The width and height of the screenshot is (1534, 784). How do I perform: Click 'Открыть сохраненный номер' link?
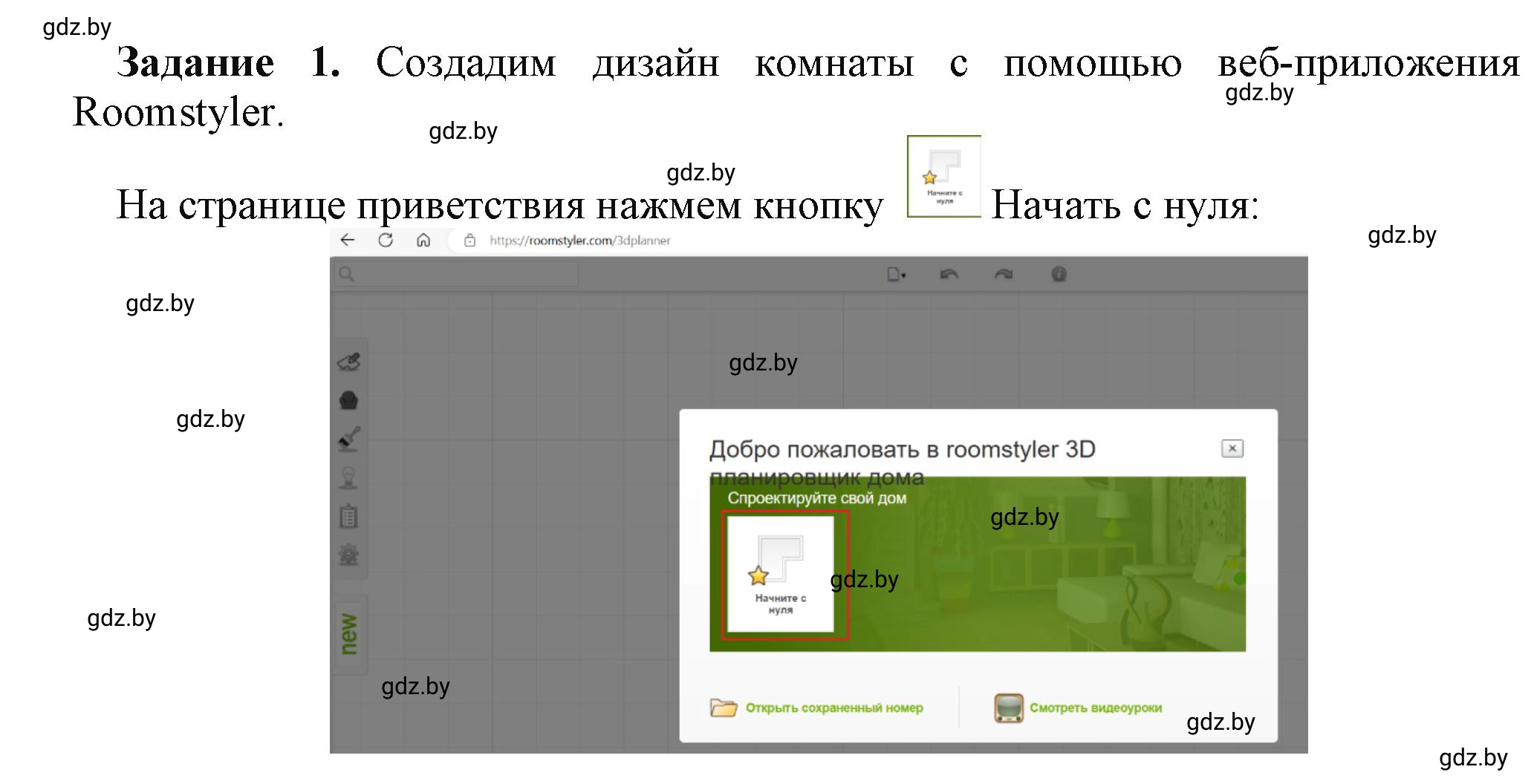[834, 708]
